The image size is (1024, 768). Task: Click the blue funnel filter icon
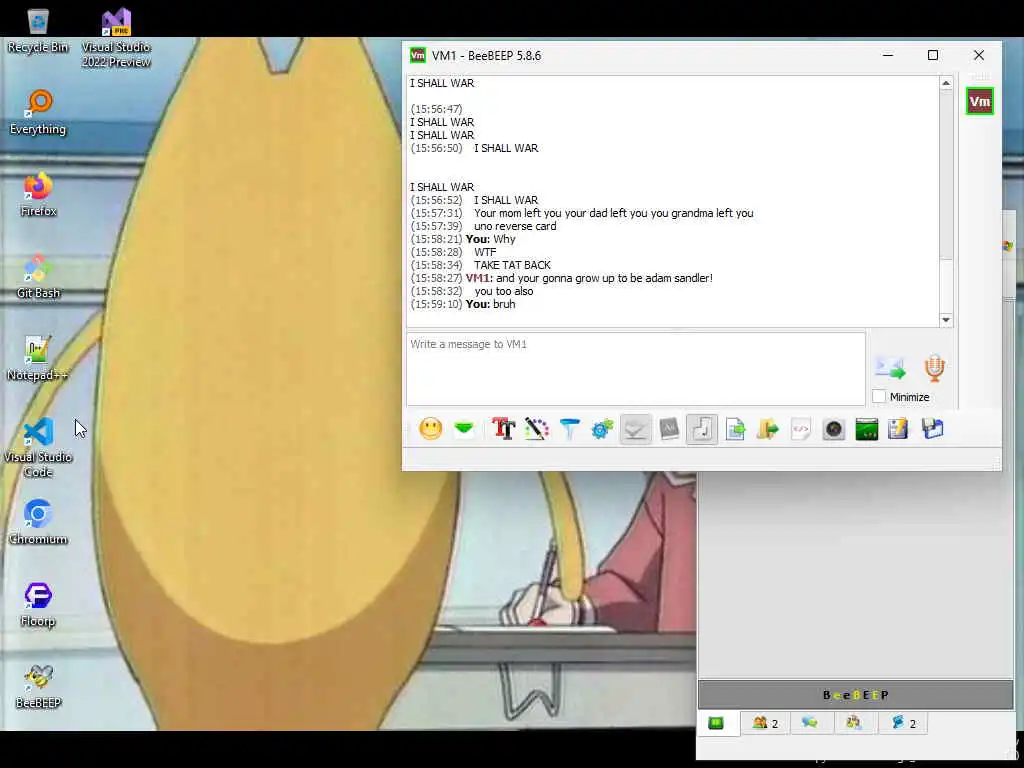click(569, 429)
